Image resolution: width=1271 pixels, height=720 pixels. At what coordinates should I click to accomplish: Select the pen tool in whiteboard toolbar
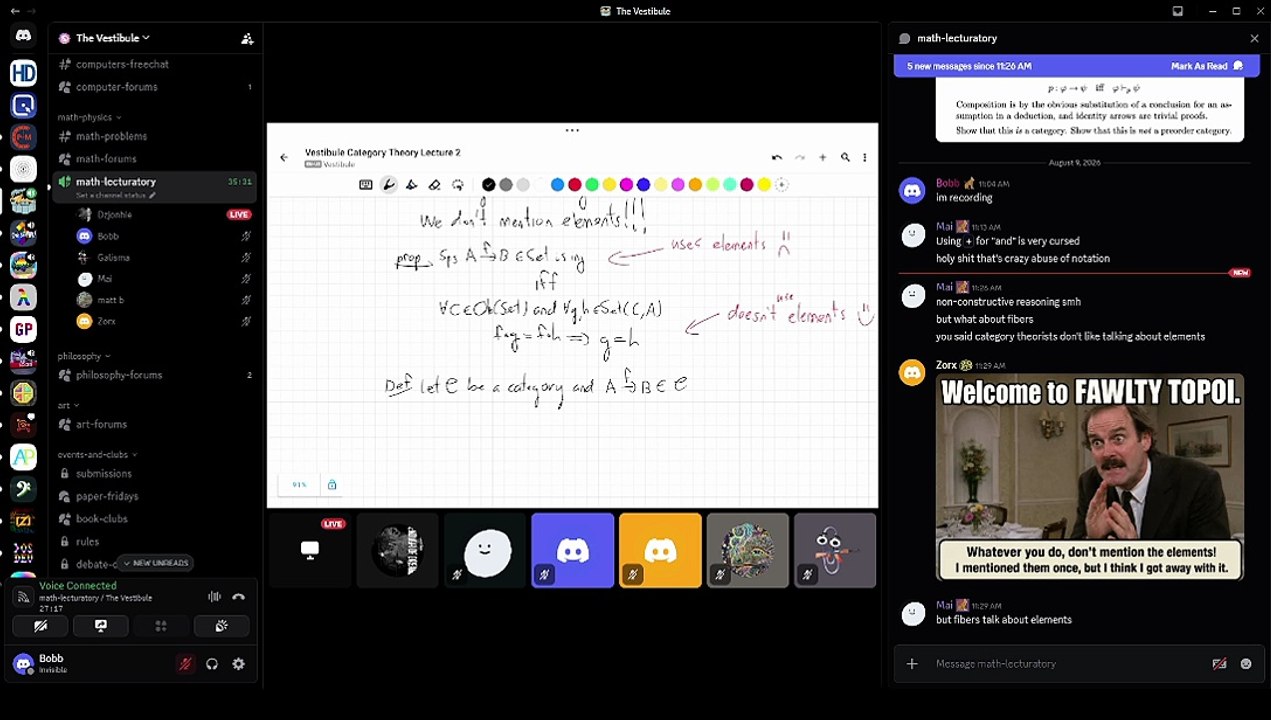click(389, 185)
